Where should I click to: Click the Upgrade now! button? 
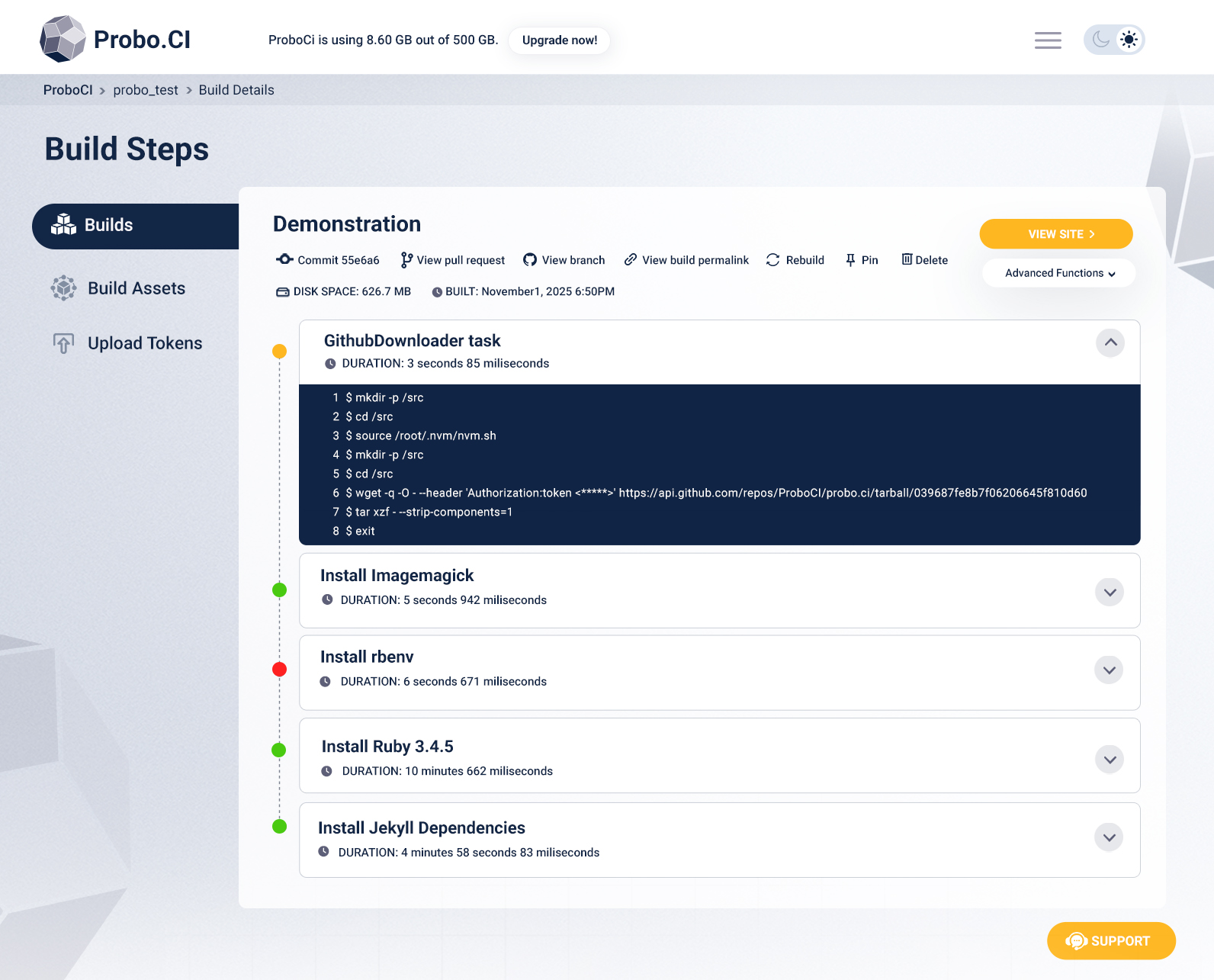[x=559, y=40]
